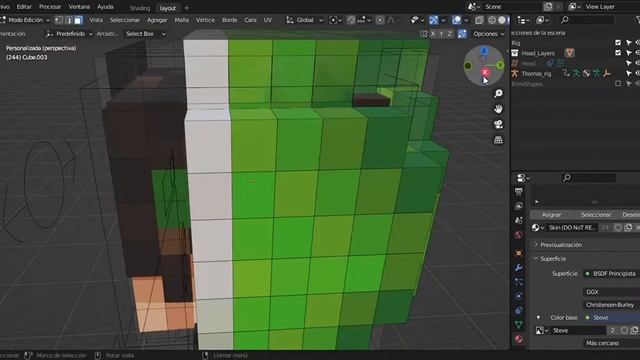Click the properties editor search field
Image resolution: width=640 pixels, height=360 pixels.
pyautogui.click(x=589, y=178)
